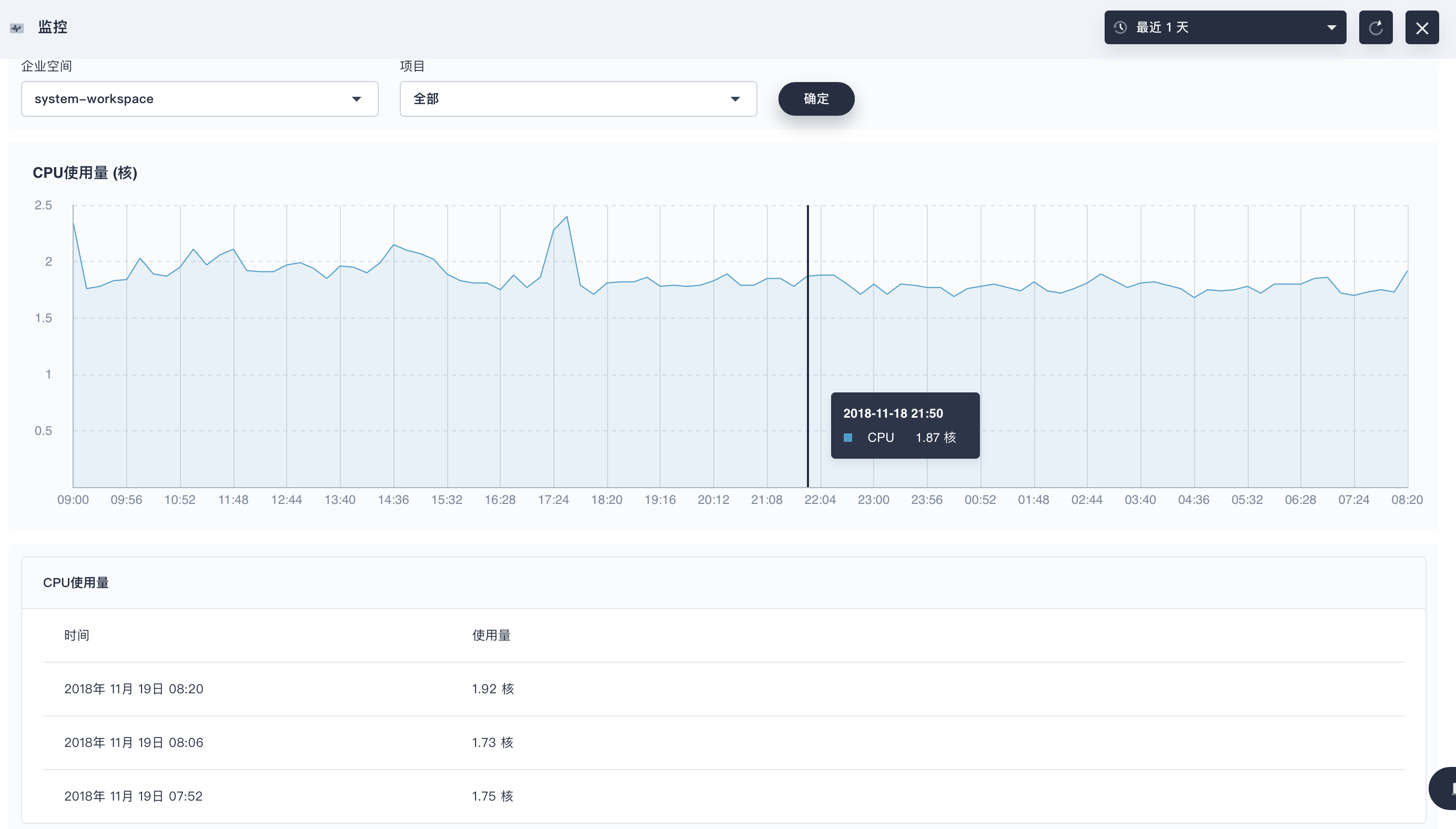Click the row 2018年 11月 19日 07:52
The image size is (1456, 829).
723,796
